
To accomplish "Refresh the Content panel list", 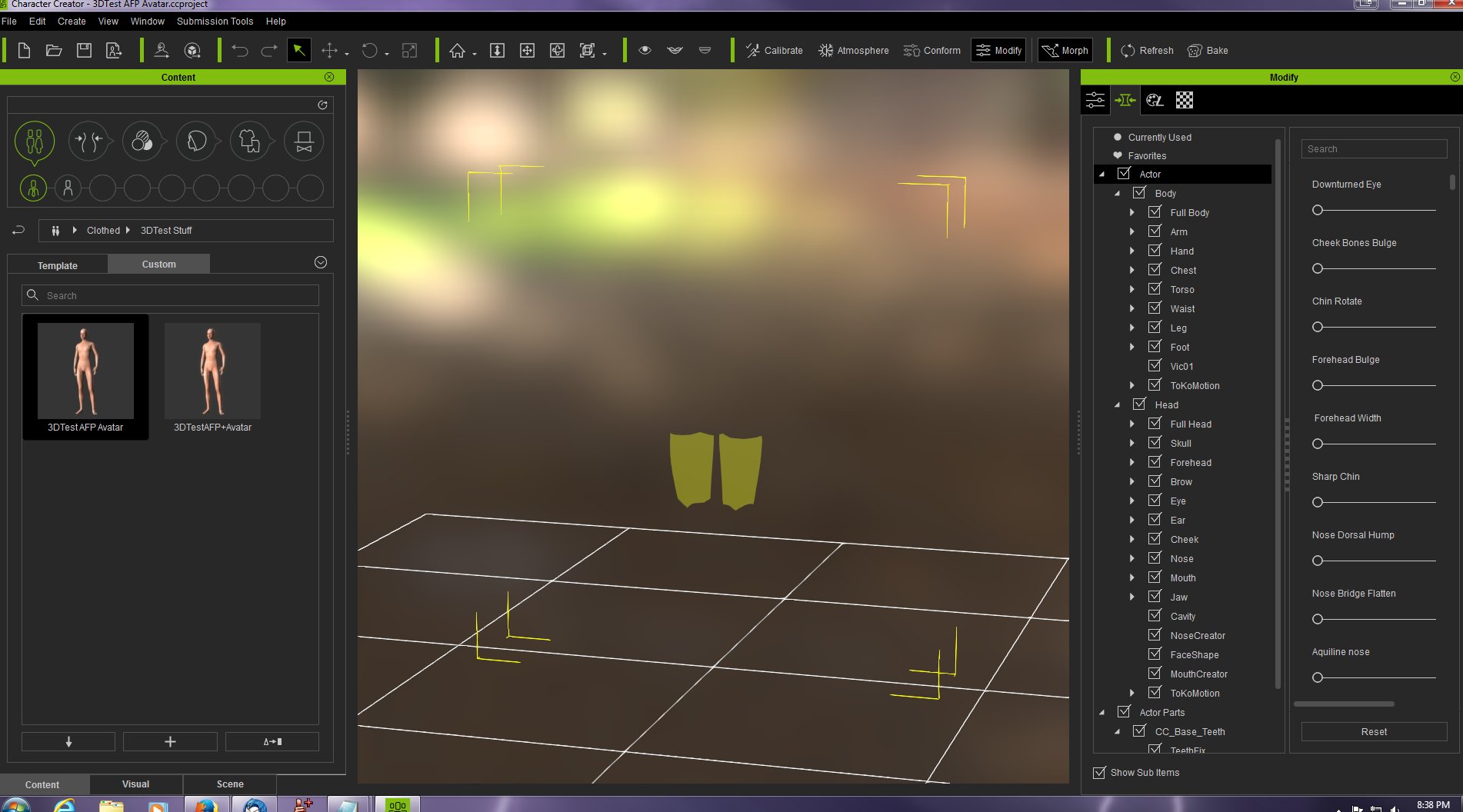I will pos(322,105).
